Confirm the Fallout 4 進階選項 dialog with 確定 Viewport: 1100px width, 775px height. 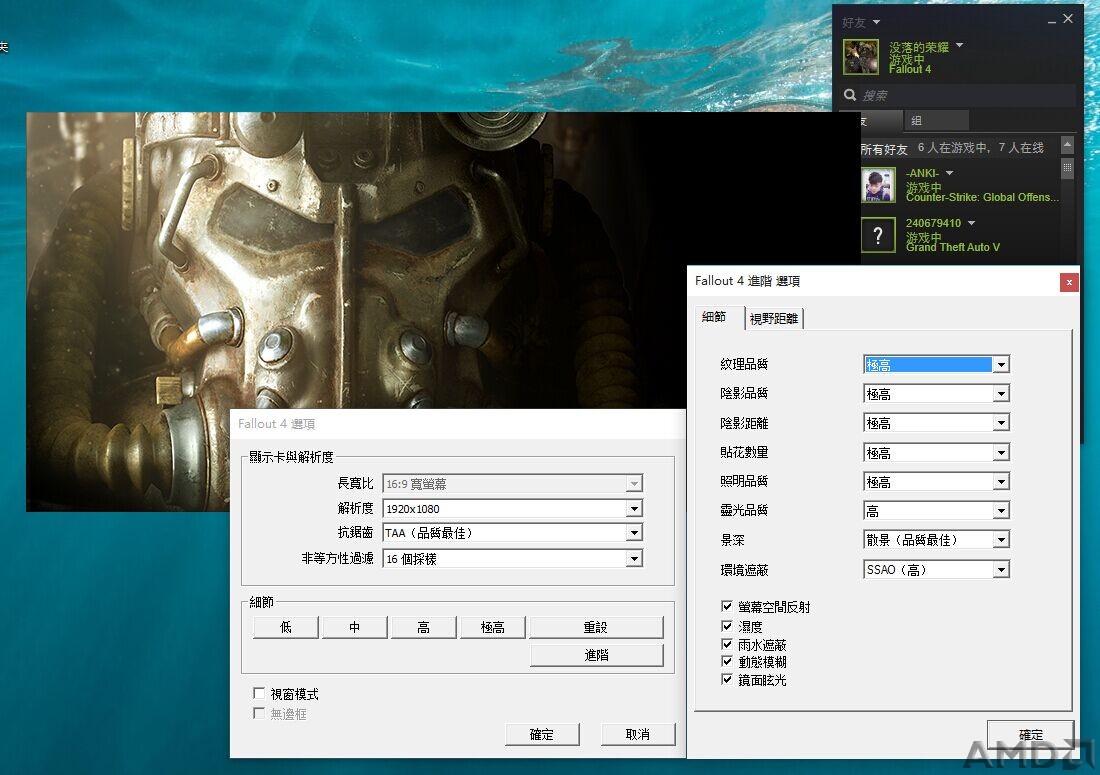click(x=1031, y=734)
